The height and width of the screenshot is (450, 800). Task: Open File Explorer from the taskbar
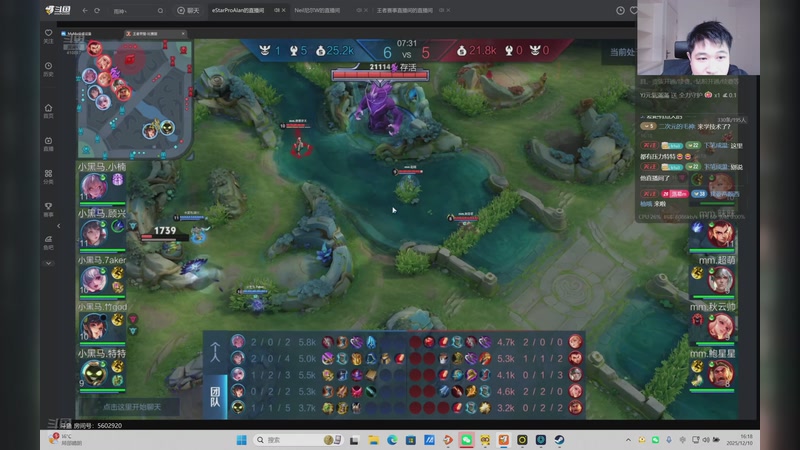(373, 440)
